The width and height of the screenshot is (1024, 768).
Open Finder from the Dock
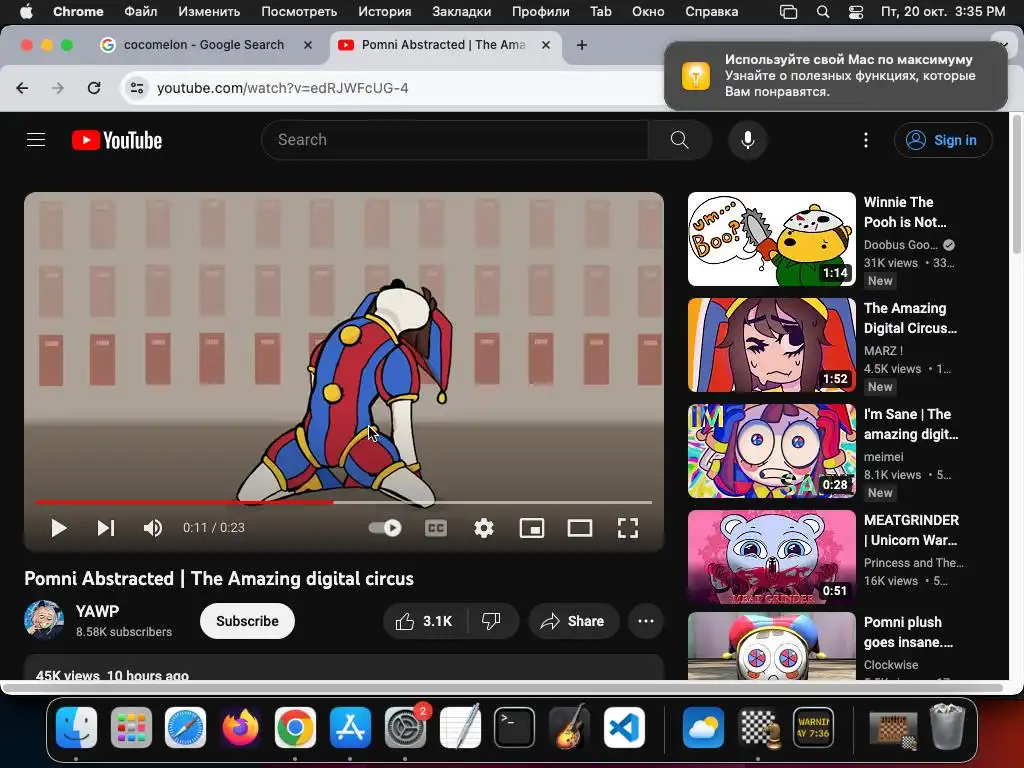76,727
